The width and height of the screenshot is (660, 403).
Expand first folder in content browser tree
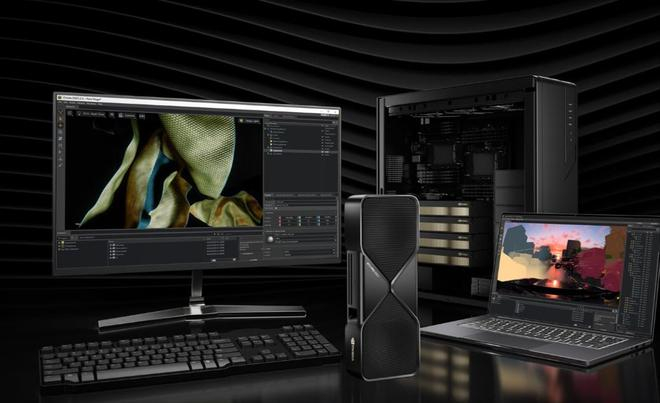tap(60, 243)
